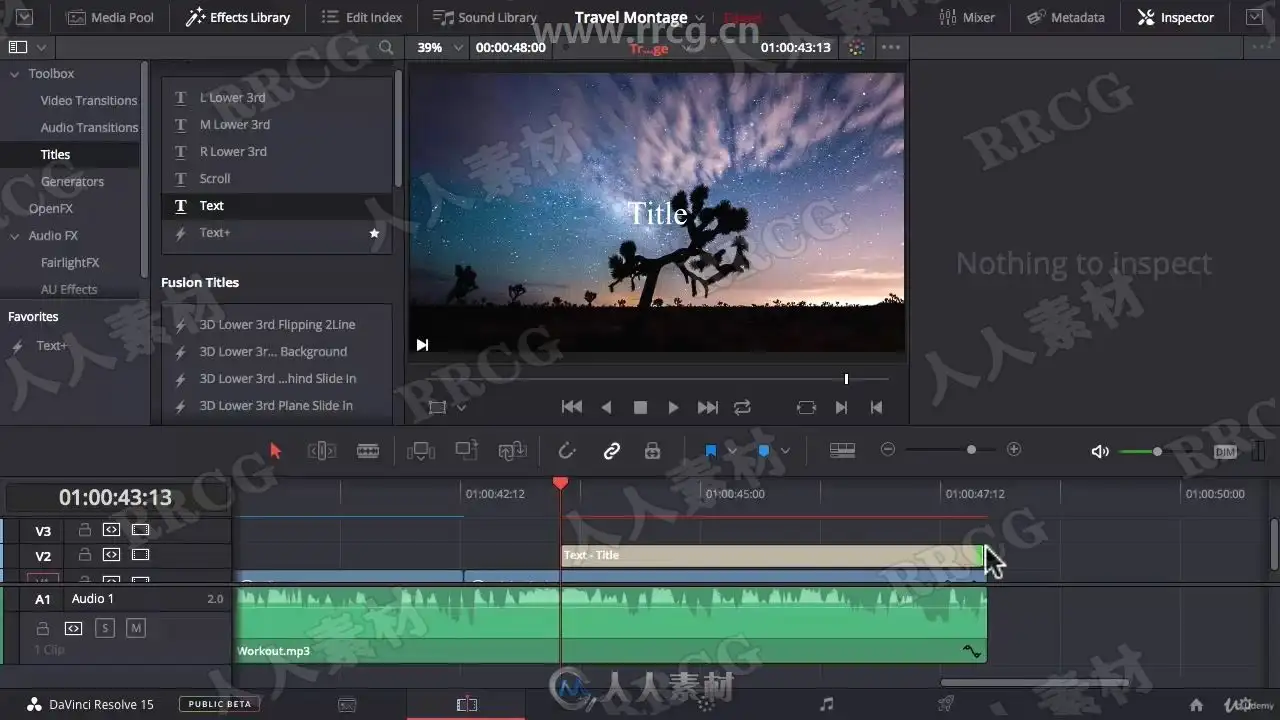Image resolution: width=1280 pixels, height=720 pixels.
Task: Select the Text - Title clip on V2
Action: (772, 555)
